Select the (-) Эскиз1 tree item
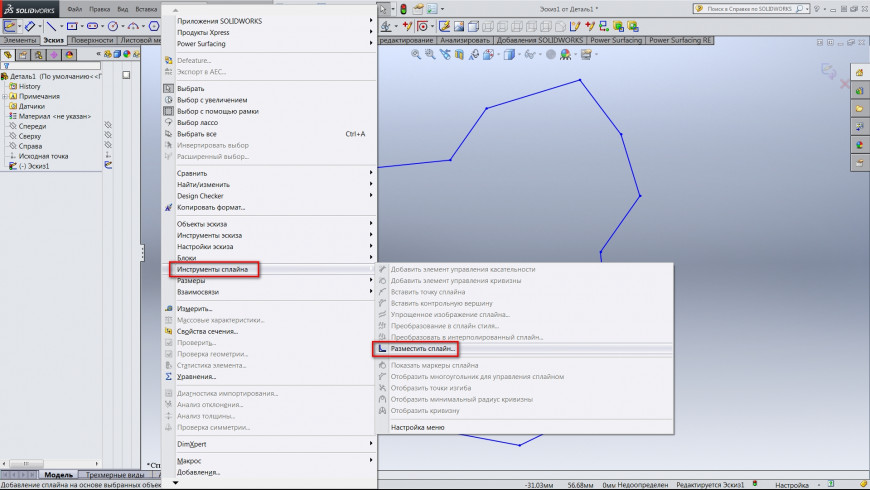The image size is (870, 490). coord(34,166)
